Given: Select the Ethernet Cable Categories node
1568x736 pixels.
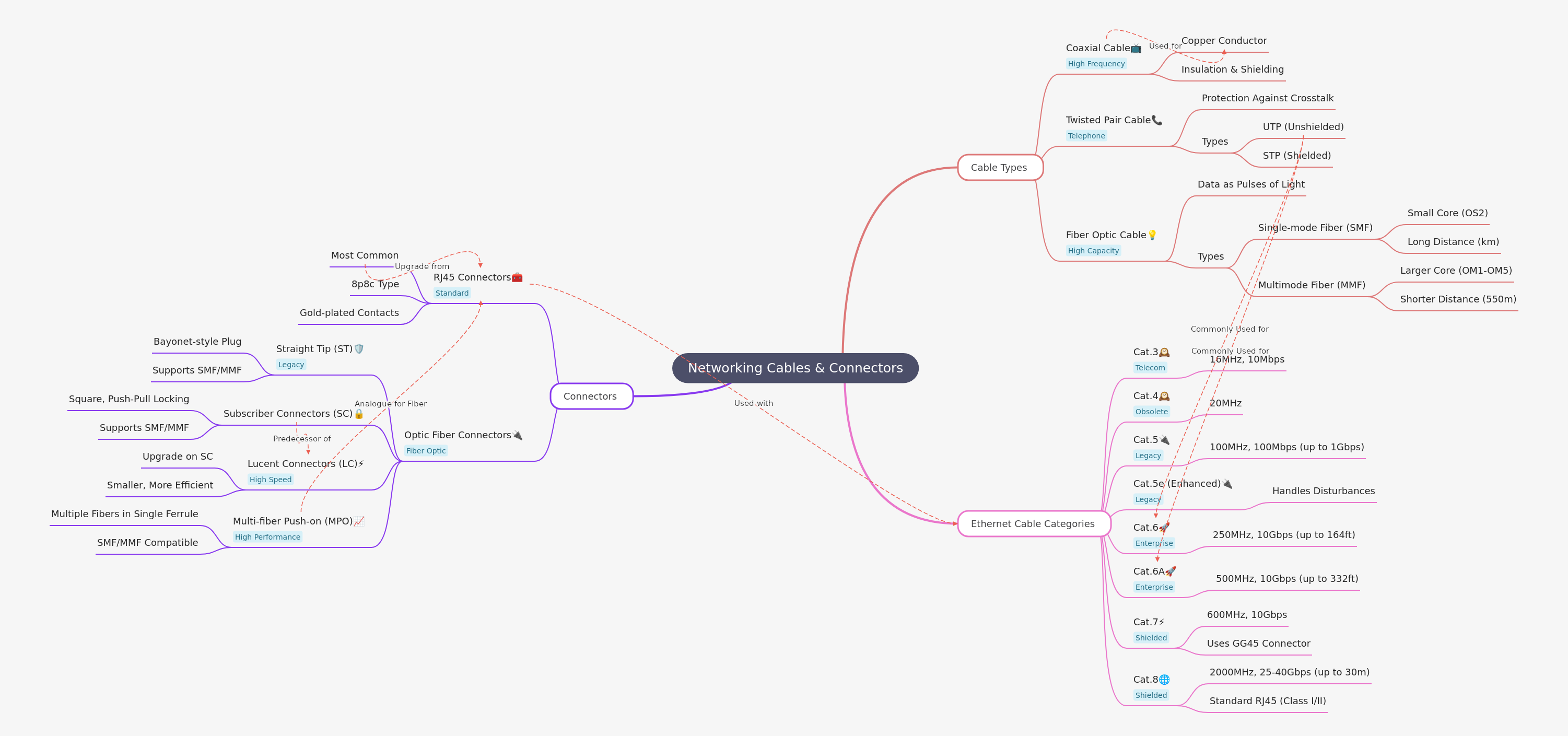Looking at the screenshot, I should 1032,523.
